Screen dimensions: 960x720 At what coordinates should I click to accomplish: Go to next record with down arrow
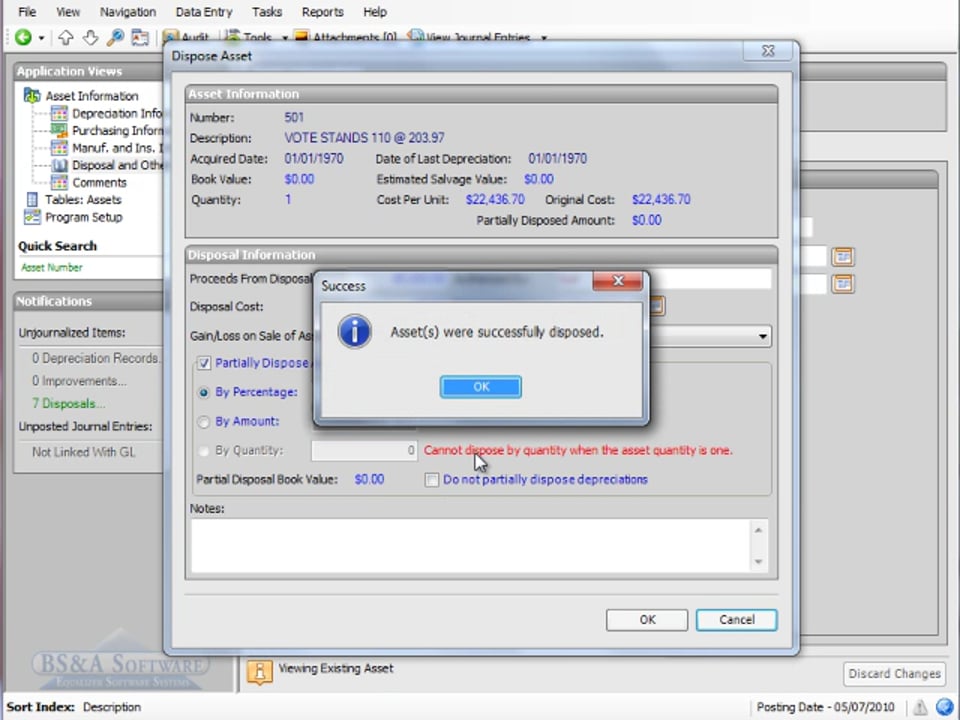(x=90, y=38)
